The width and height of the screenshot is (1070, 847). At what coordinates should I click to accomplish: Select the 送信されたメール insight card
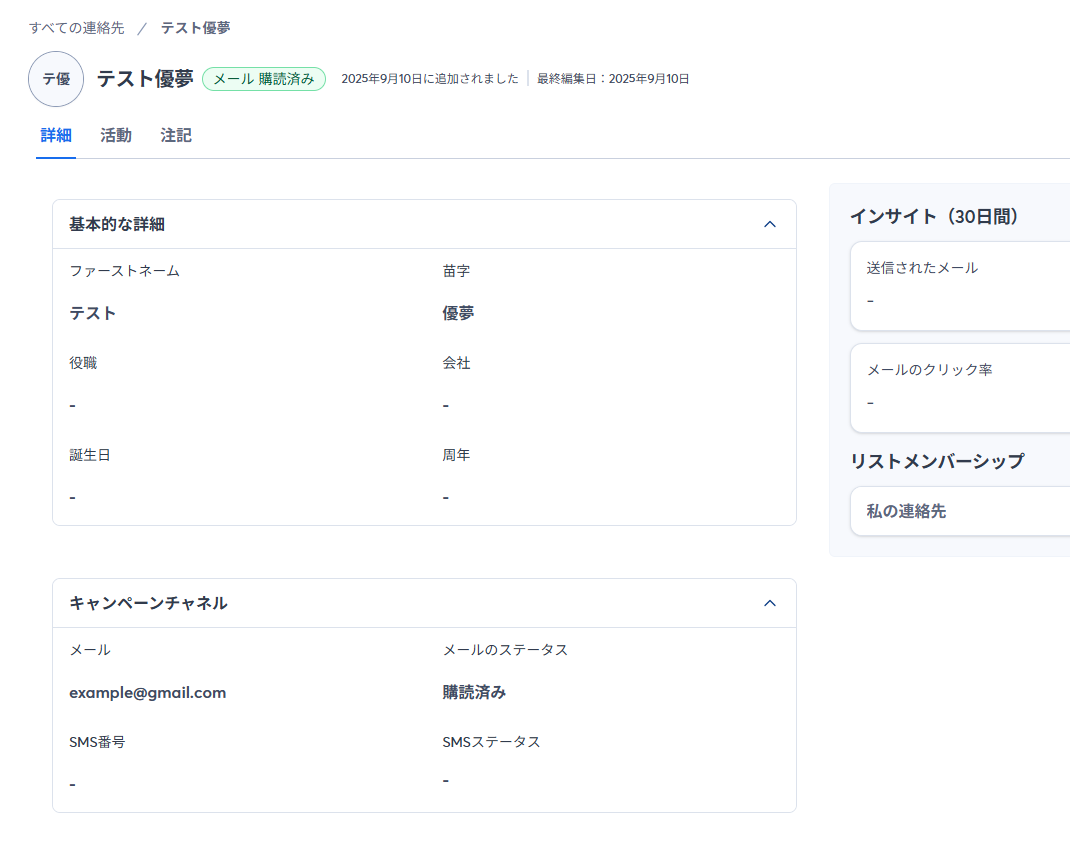pyautogui.click(x=960, y=285)
